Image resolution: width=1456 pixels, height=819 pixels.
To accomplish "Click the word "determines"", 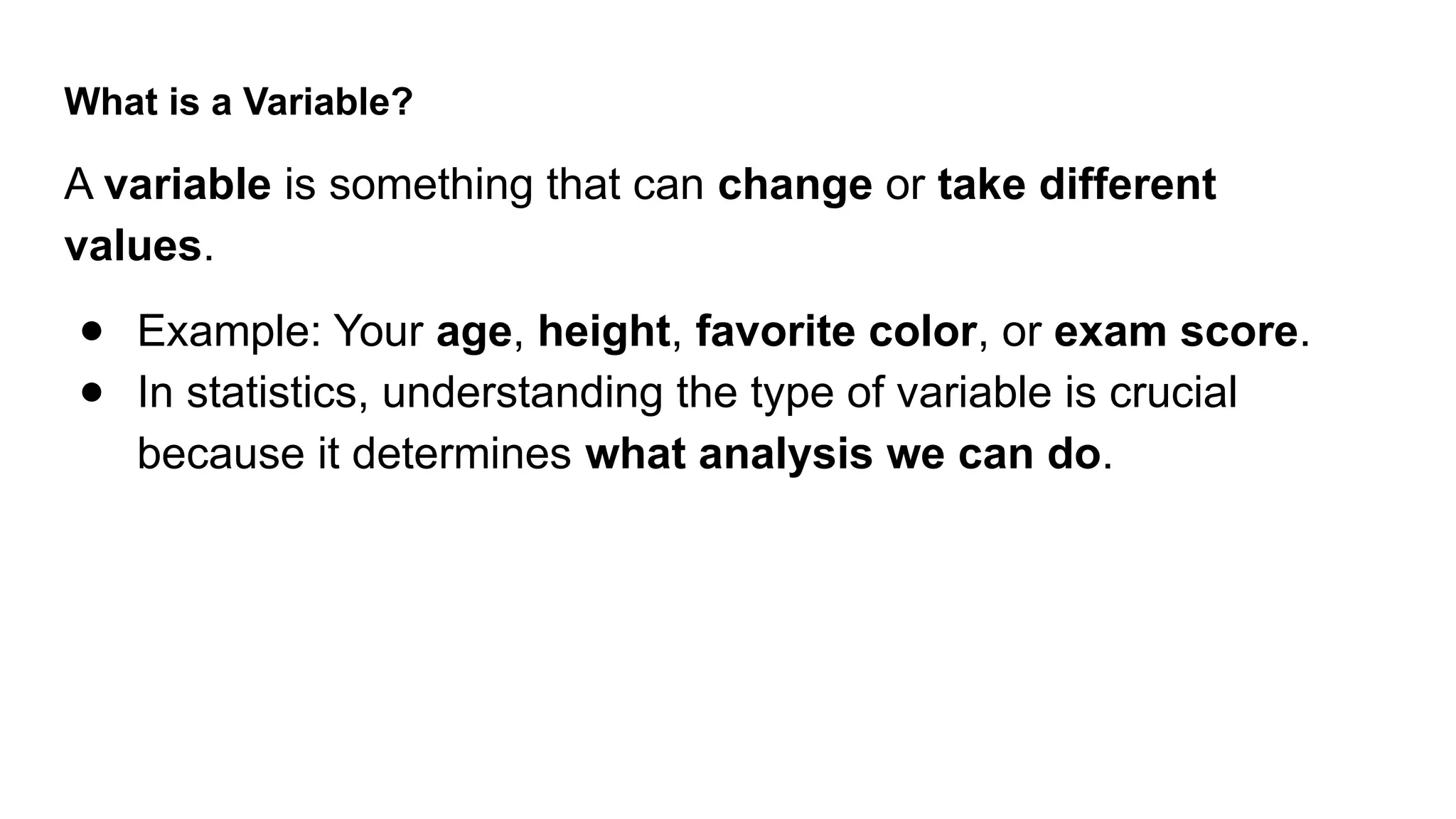I will click(x=461, y=454).
